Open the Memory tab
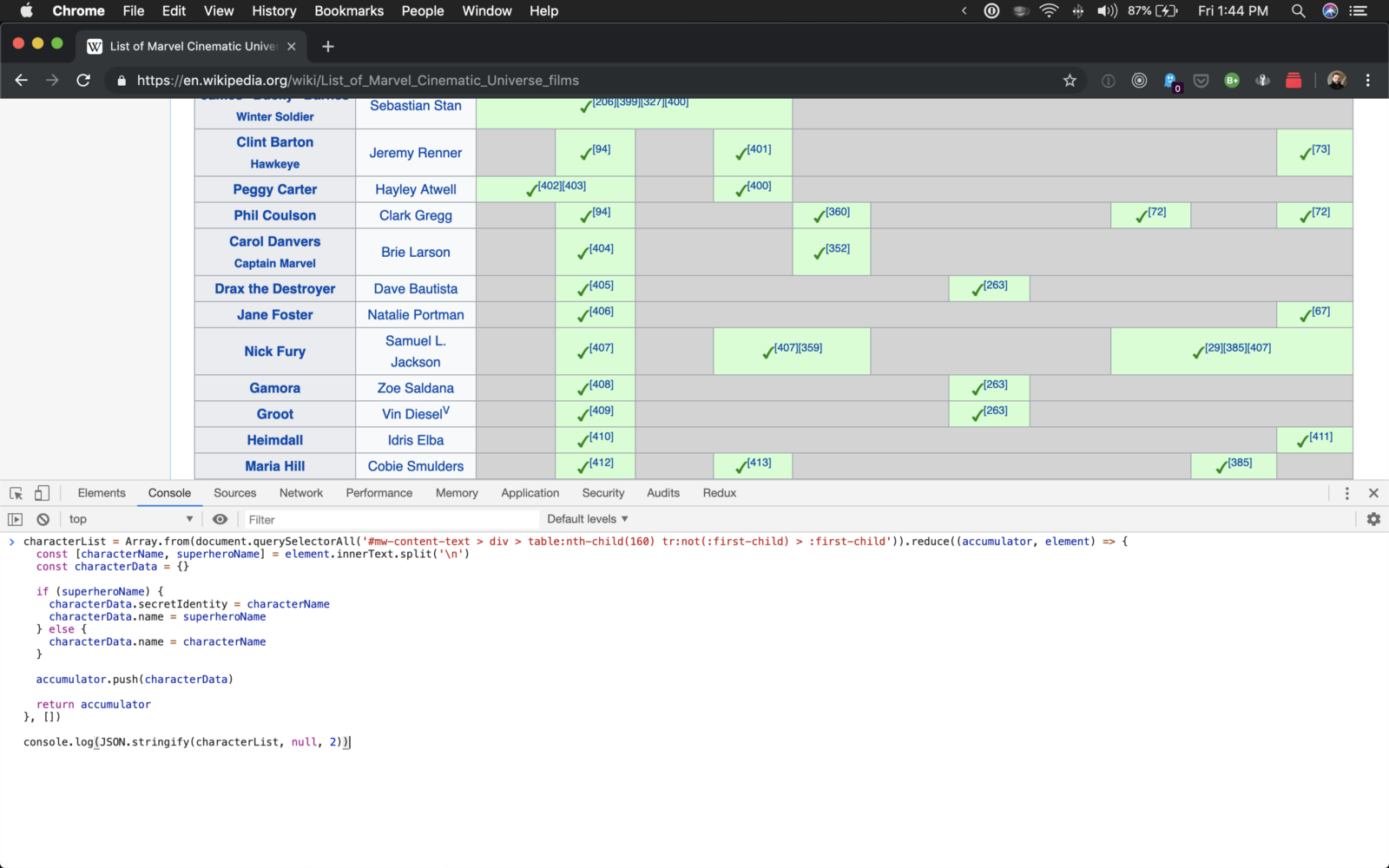 pyautogui.click(x=457, y=493)
